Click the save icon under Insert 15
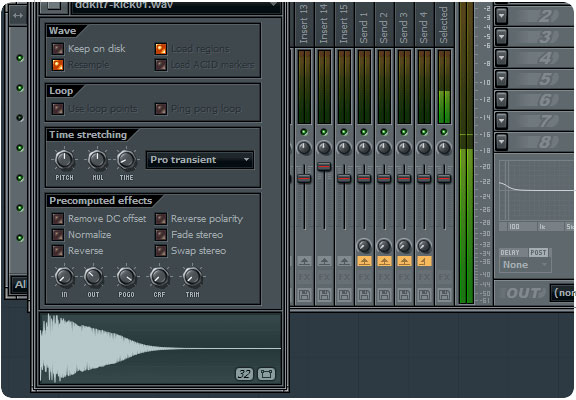576x400 pixels. click(x=344, y=295)
